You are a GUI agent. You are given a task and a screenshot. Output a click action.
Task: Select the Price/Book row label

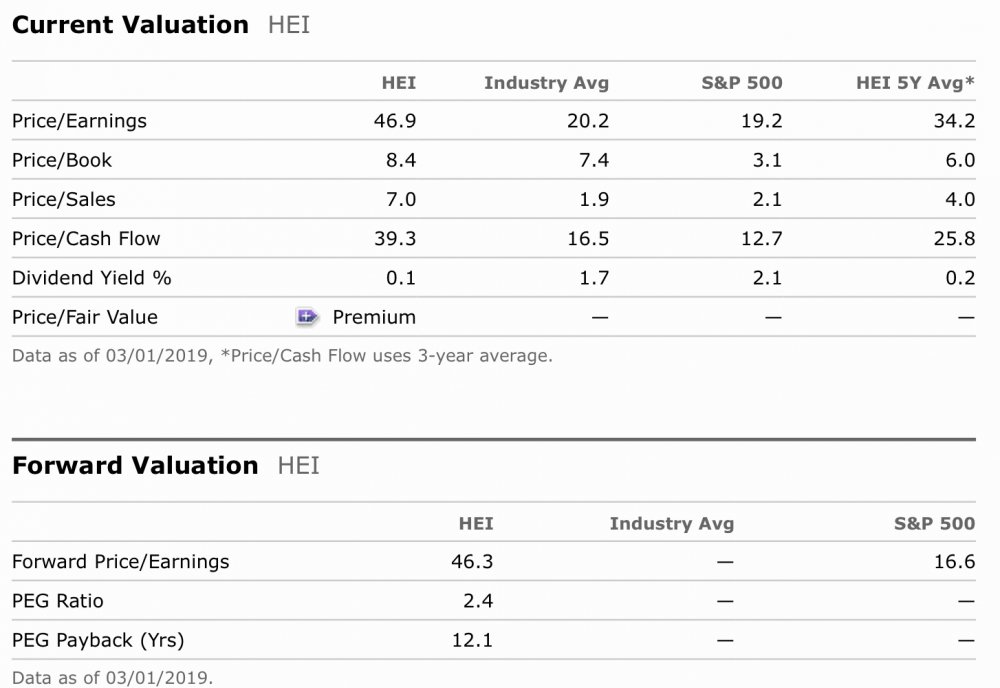pyautogui.click(x=62, y=160)
